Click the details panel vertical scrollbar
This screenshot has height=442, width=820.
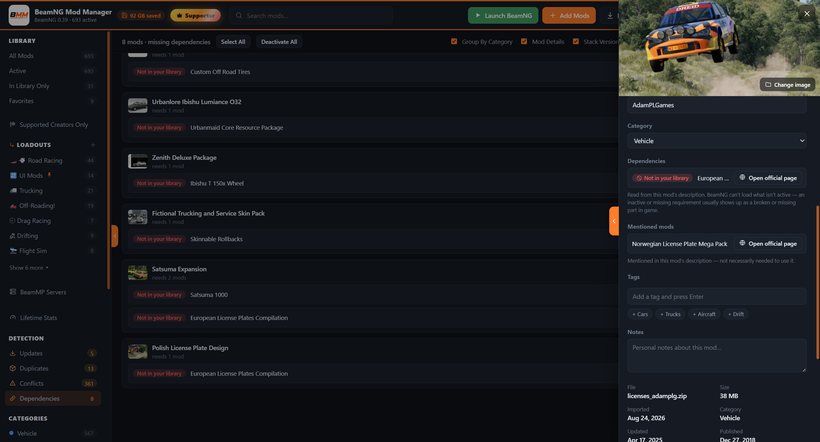[817, 282]
